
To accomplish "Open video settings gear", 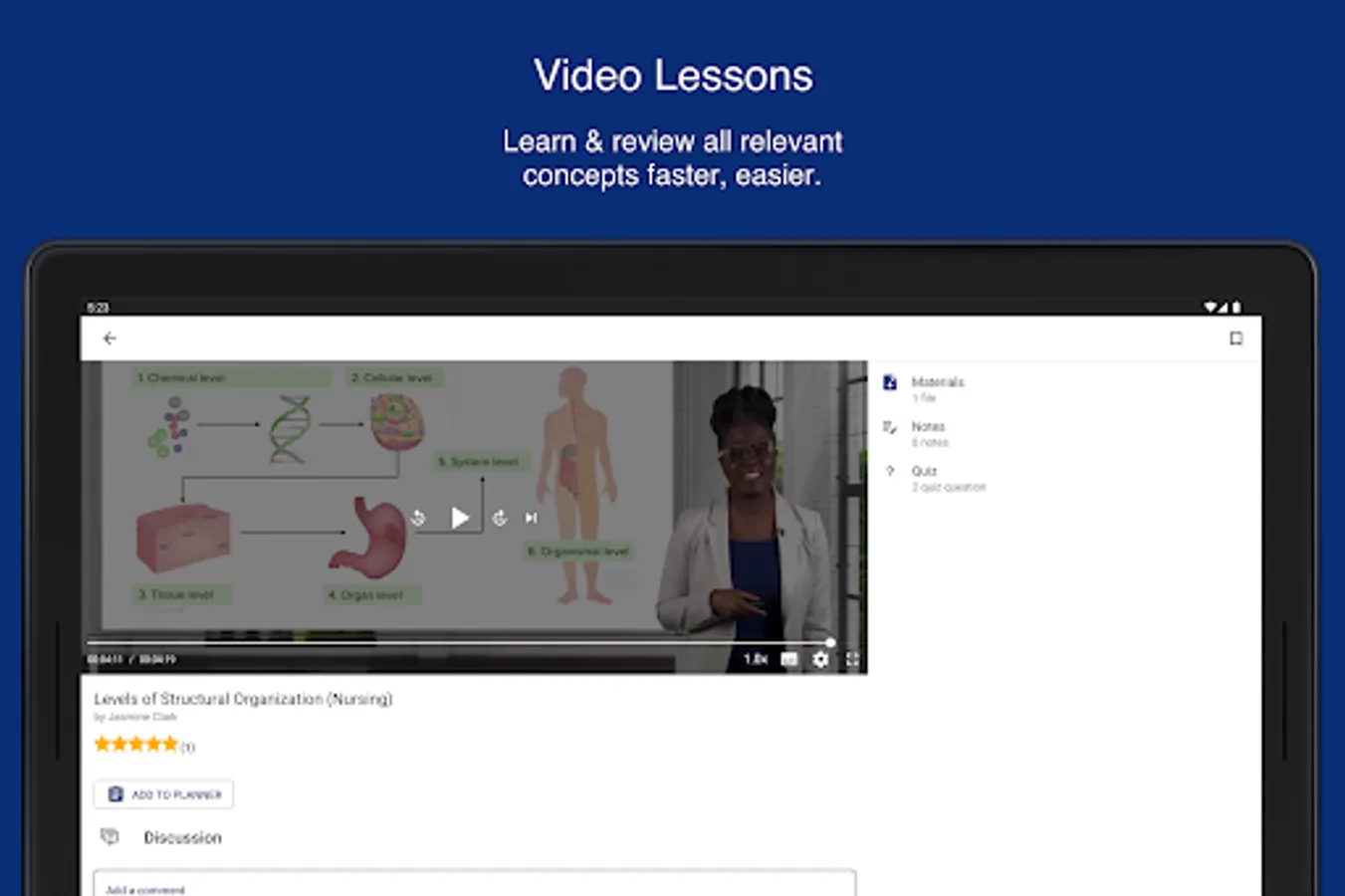I will [x=820, y=659].
